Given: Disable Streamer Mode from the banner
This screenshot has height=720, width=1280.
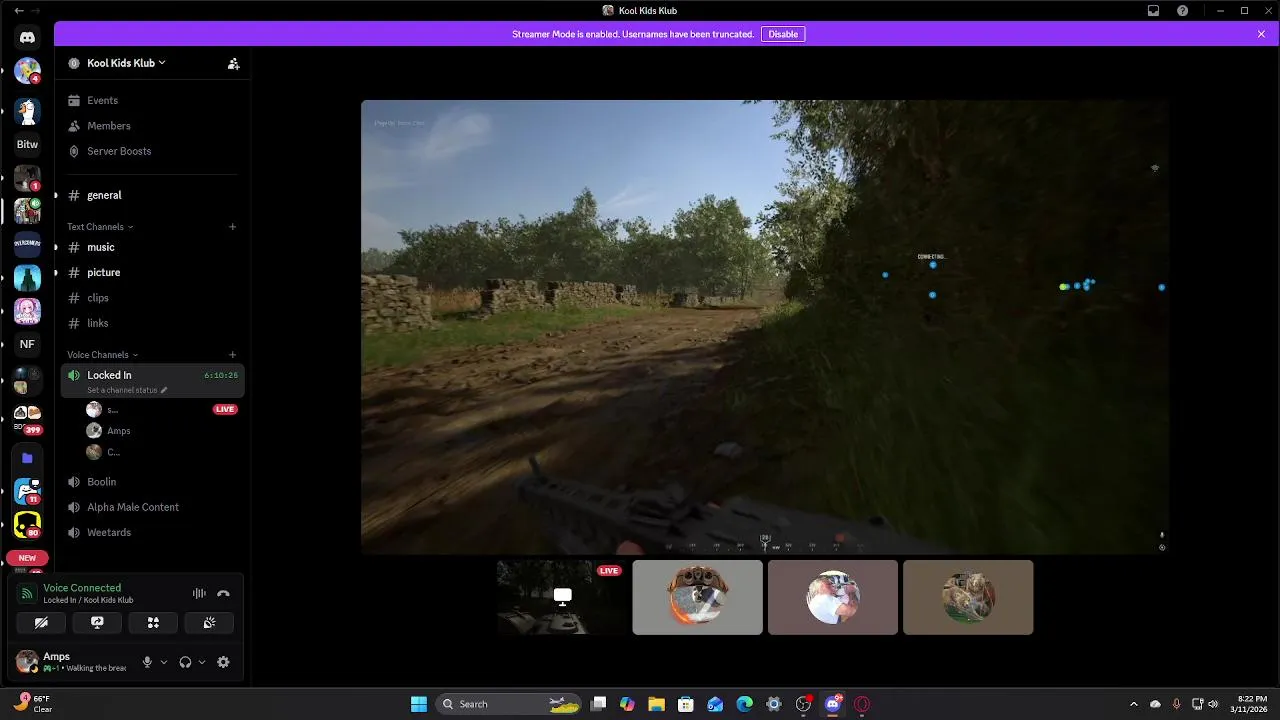Looking at the screenshot, I should click(x=783, y=34).
